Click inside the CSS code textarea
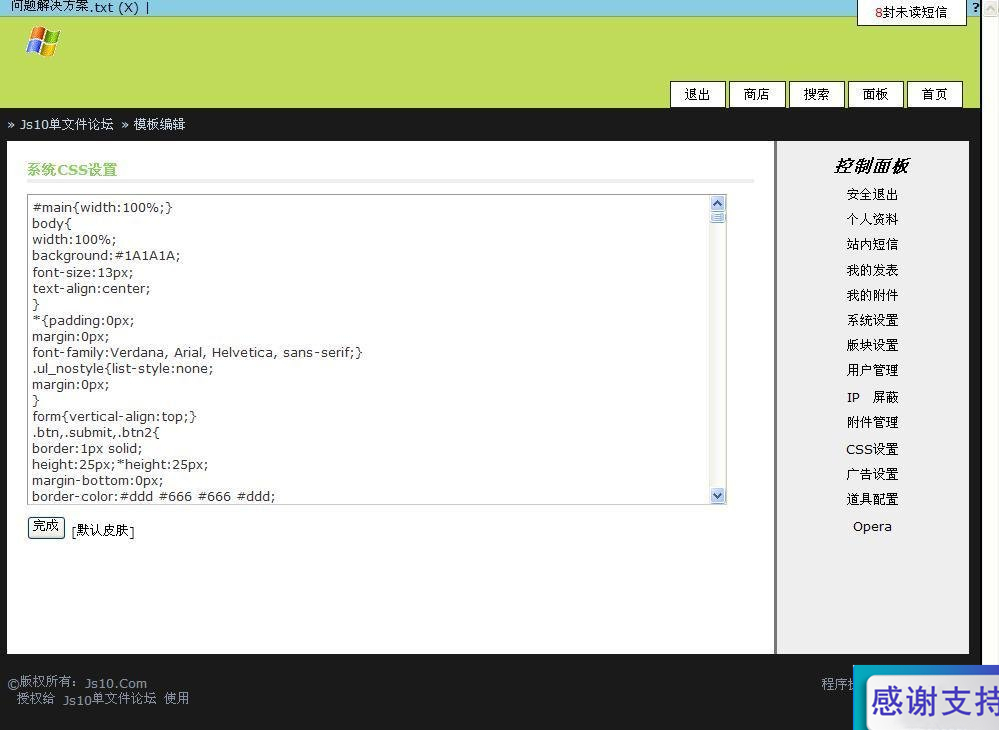 pos(368,350)
